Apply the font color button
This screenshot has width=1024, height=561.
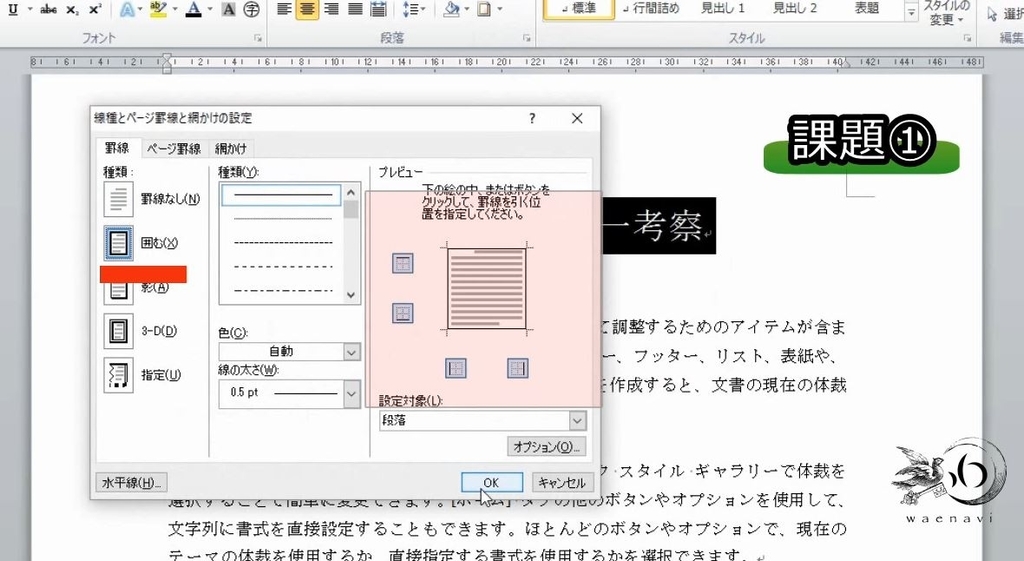(193, 9)
